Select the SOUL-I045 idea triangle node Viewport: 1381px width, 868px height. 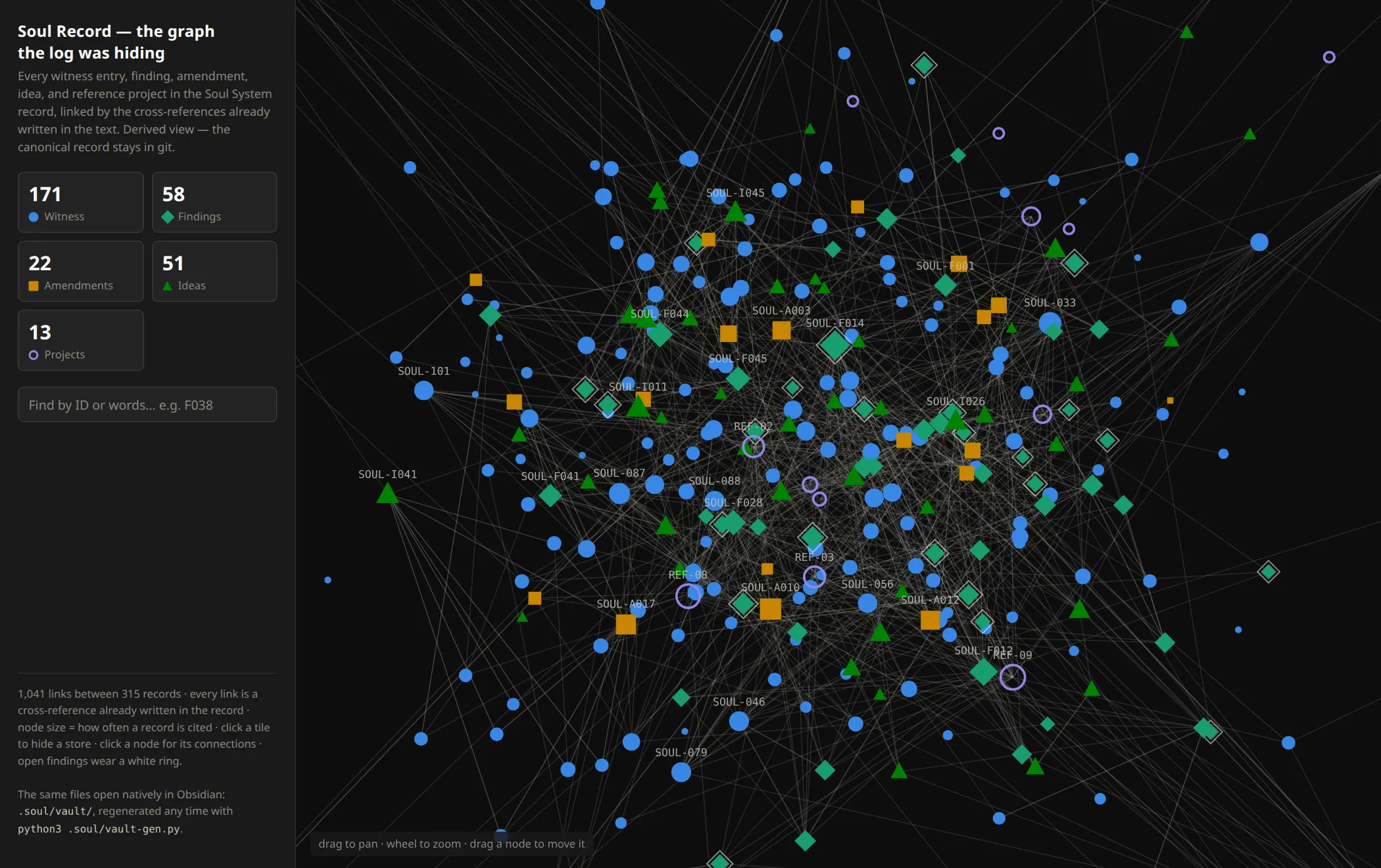pyautogui.click(x=735, y=212)
